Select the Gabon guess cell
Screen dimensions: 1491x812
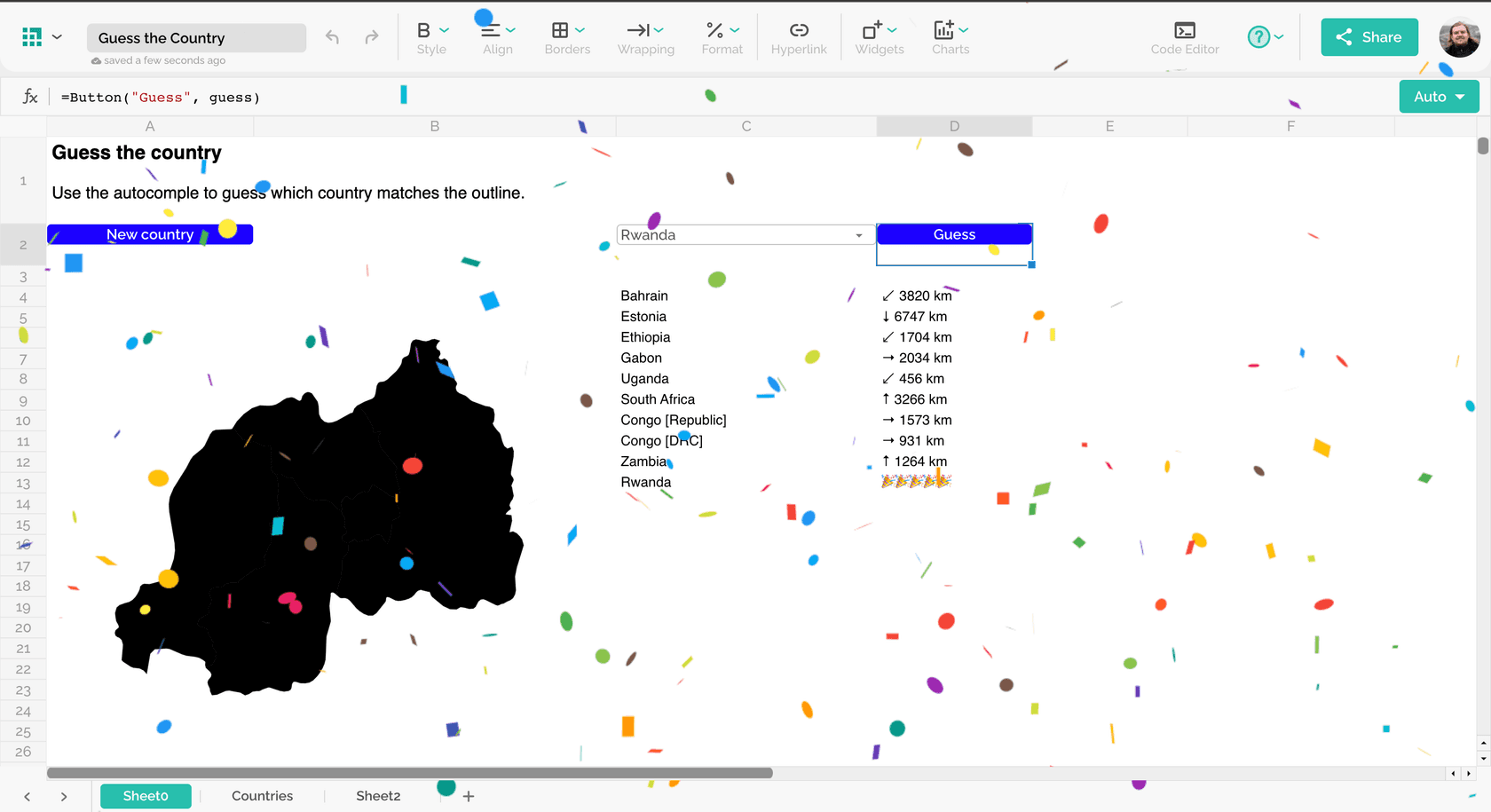click(746, 358)
